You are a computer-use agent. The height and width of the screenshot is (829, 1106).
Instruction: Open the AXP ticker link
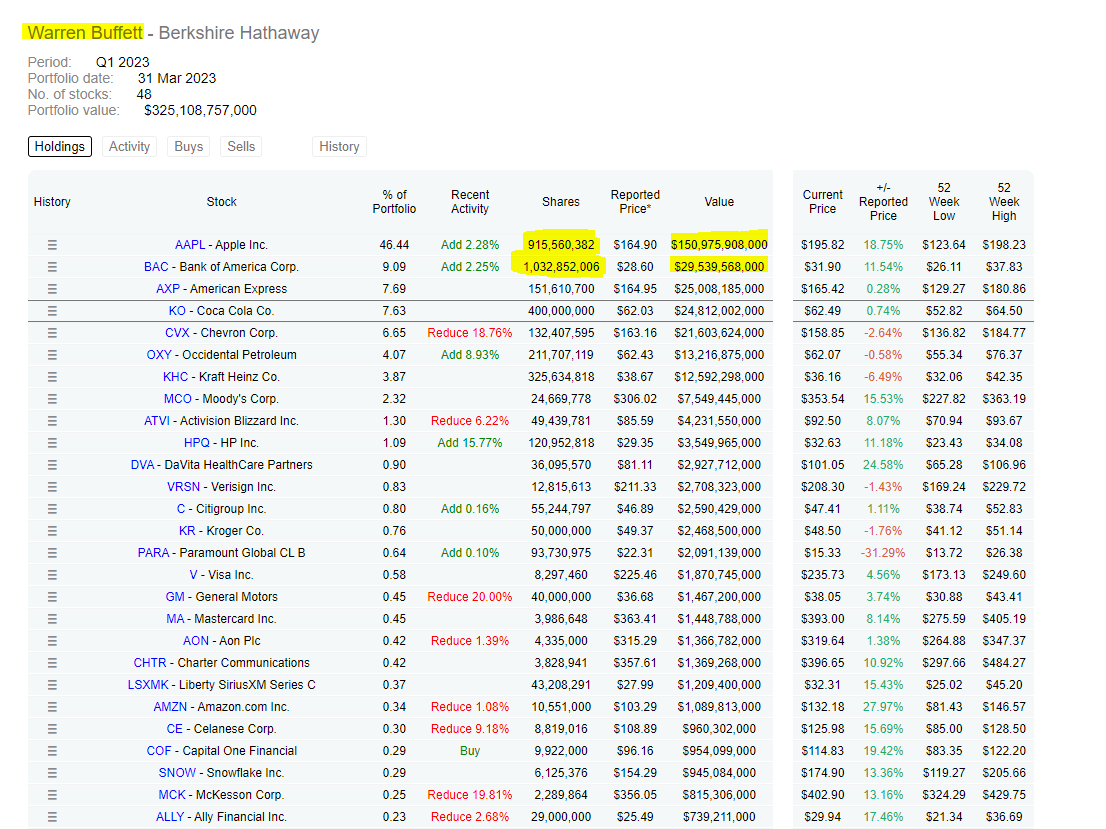(168, 289)
